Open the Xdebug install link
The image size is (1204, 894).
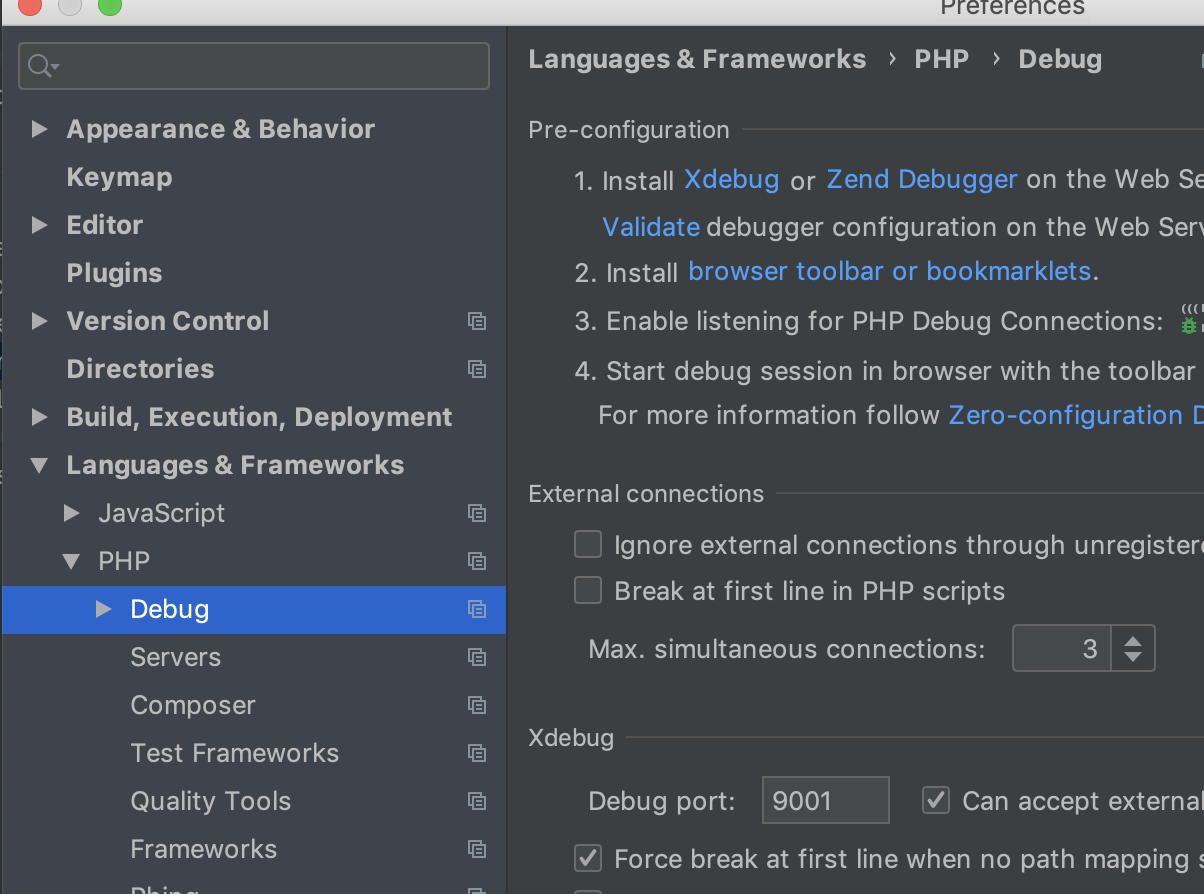[x=732, y=180]
